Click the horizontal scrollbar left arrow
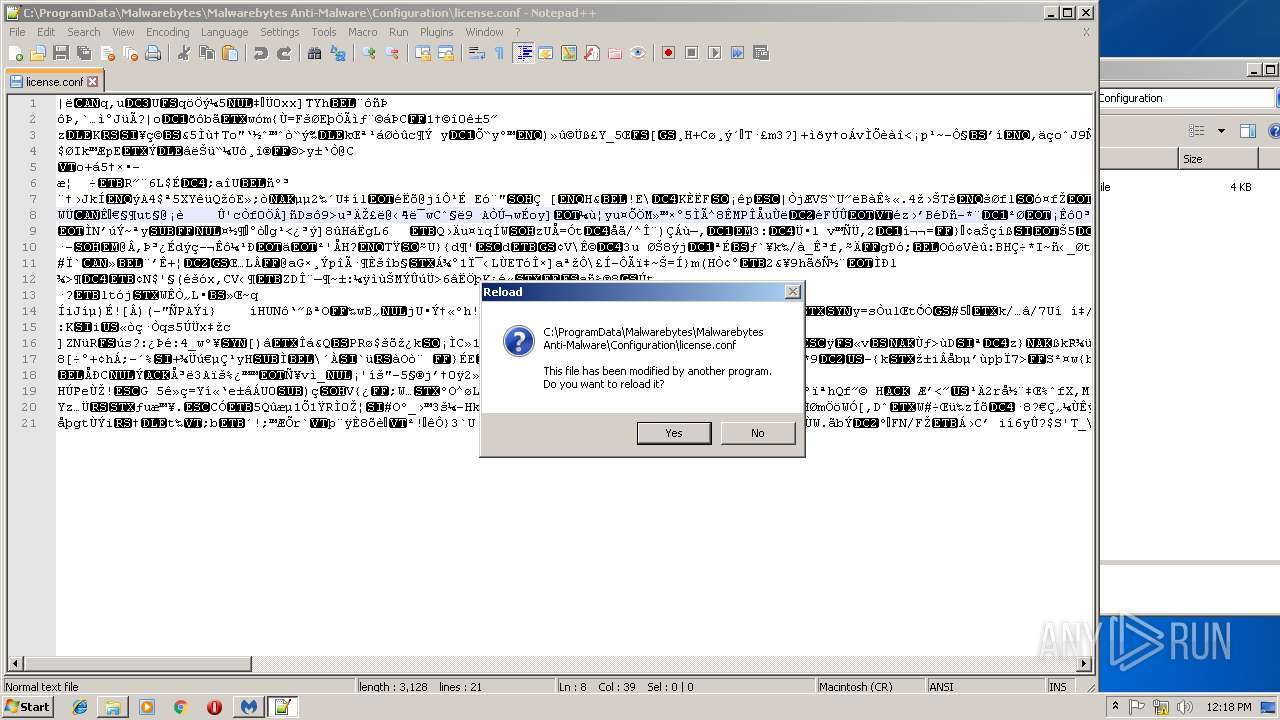Viewport: 1280px width, 720px height. [15, 663]
